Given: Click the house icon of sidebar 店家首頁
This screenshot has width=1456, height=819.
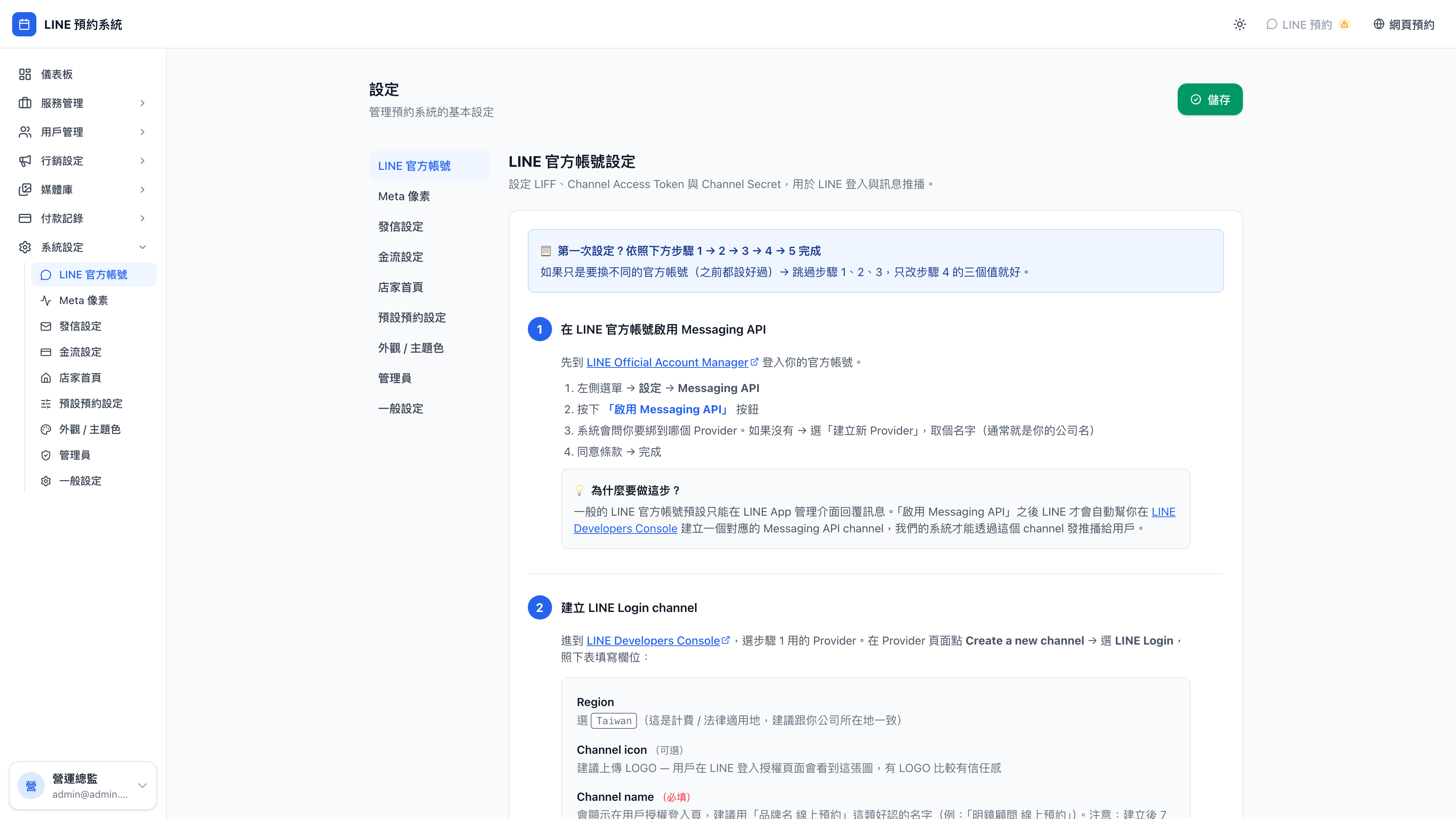Looking at the screenshot, I should (46, 378).
